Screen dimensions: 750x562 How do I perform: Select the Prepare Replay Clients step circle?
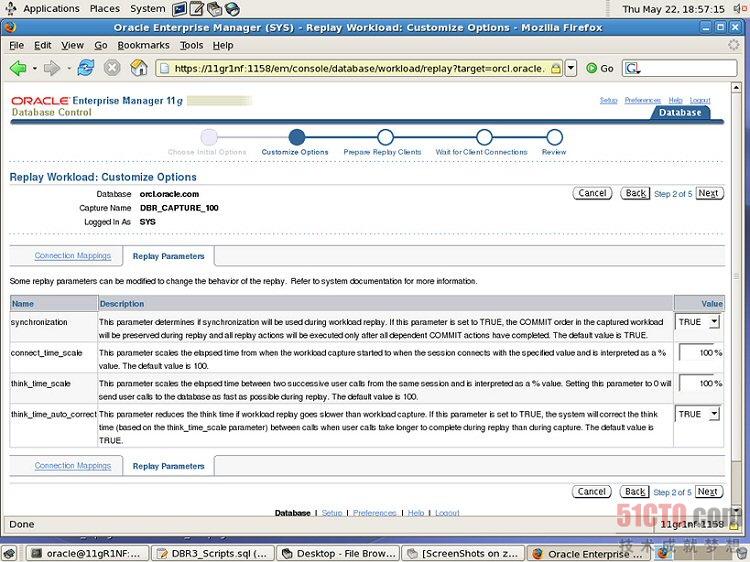tap(385, 137)
